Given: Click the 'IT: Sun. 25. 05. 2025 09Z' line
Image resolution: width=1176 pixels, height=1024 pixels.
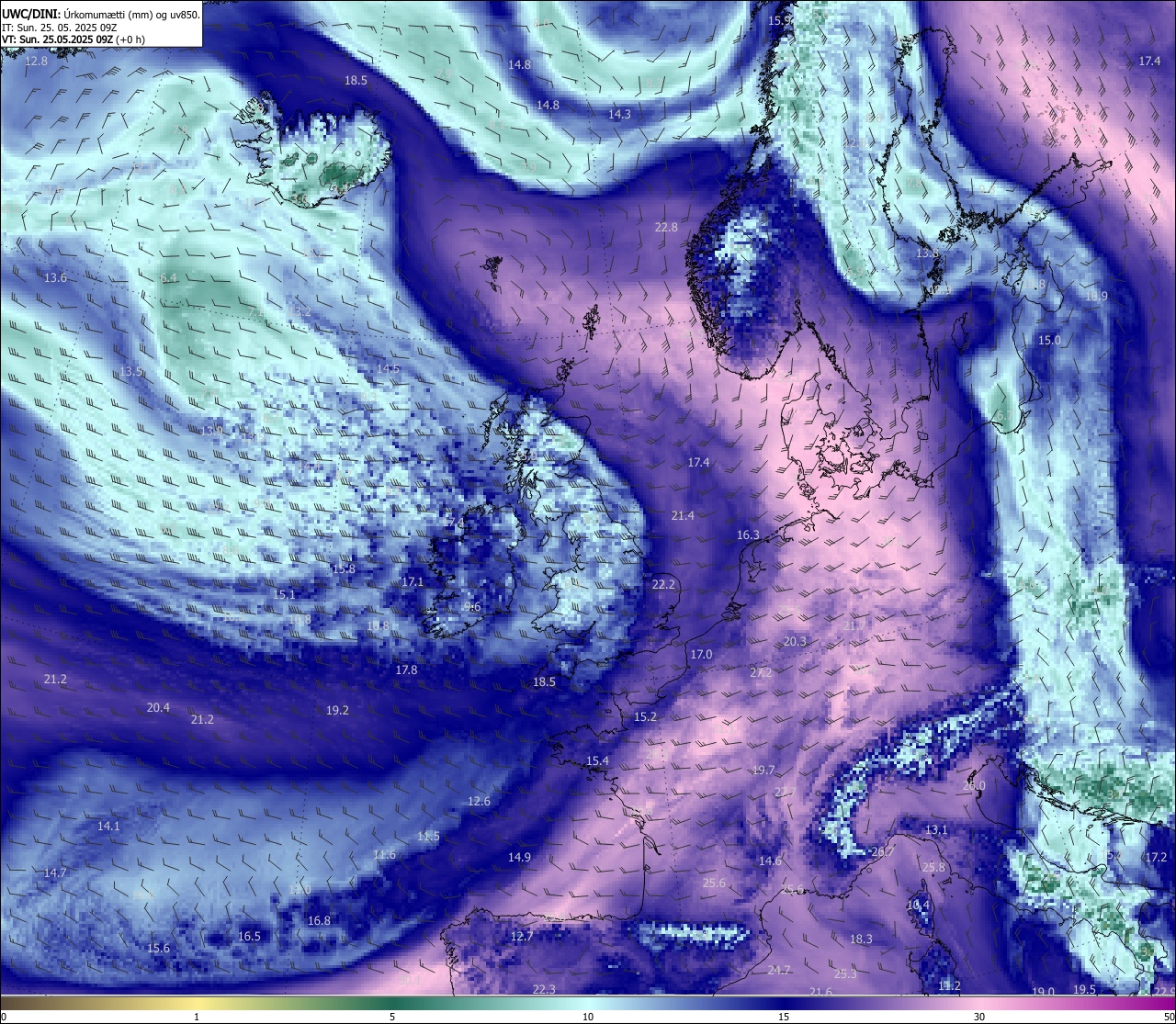Looking at the screenshot, I should (58, 28).
